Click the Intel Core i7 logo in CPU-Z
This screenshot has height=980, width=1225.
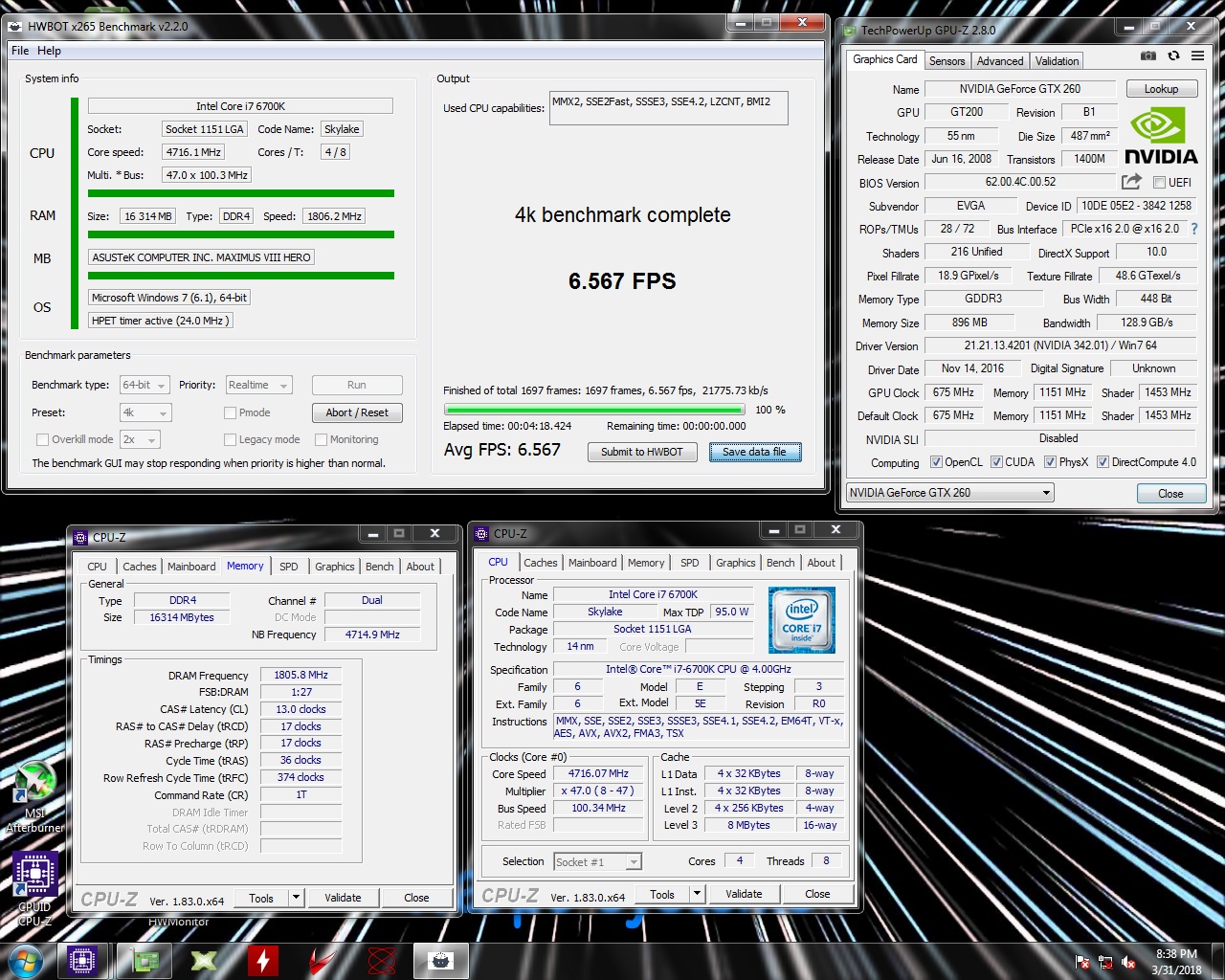tap(802, 620)
